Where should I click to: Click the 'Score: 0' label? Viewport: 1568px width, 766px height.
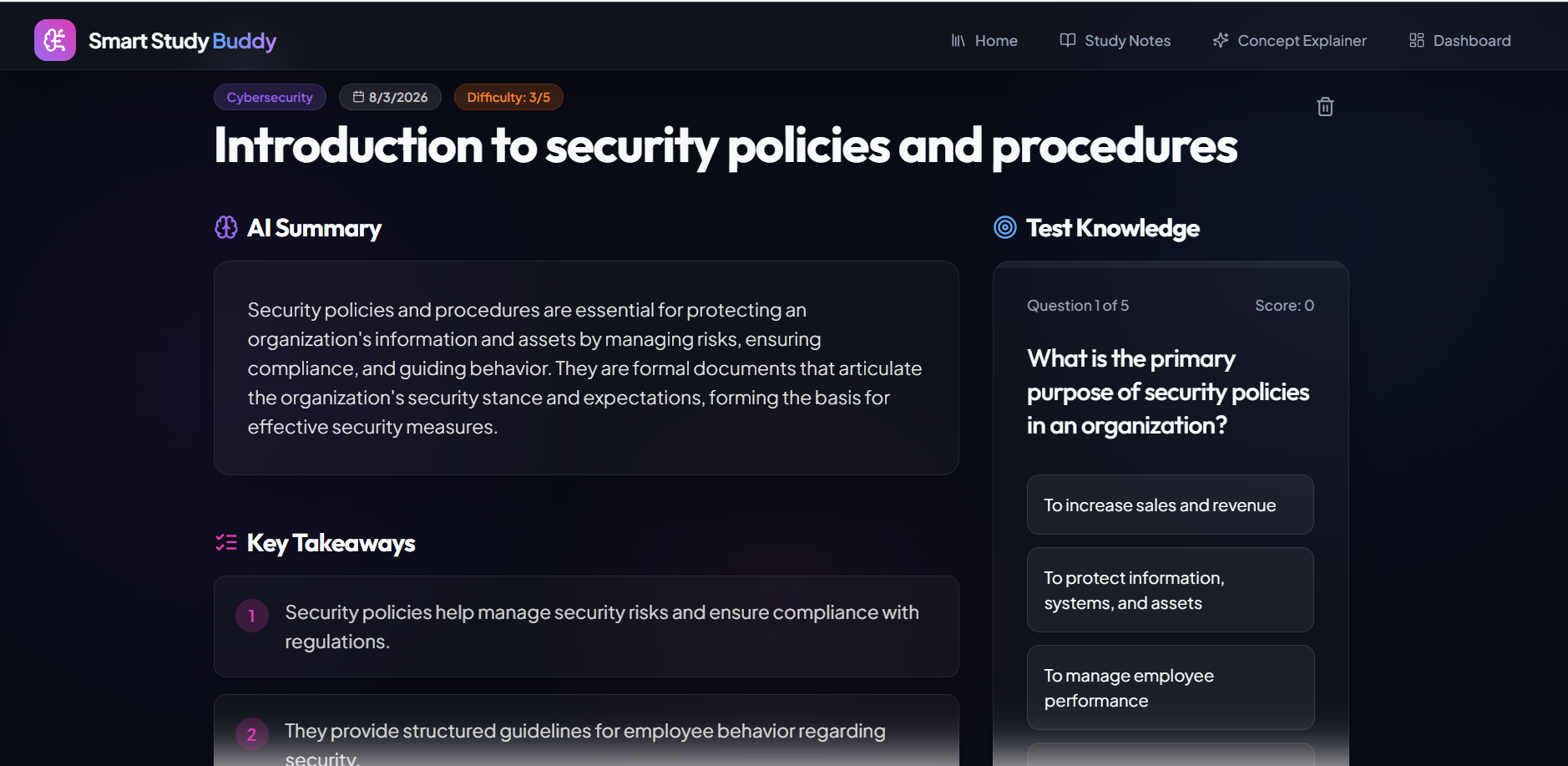point(1284,306)
